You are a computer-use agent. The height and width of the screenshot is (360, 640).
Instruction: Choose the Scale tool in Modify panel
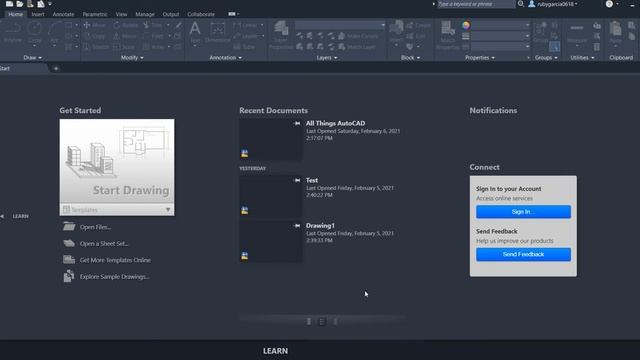click(124, 47)
